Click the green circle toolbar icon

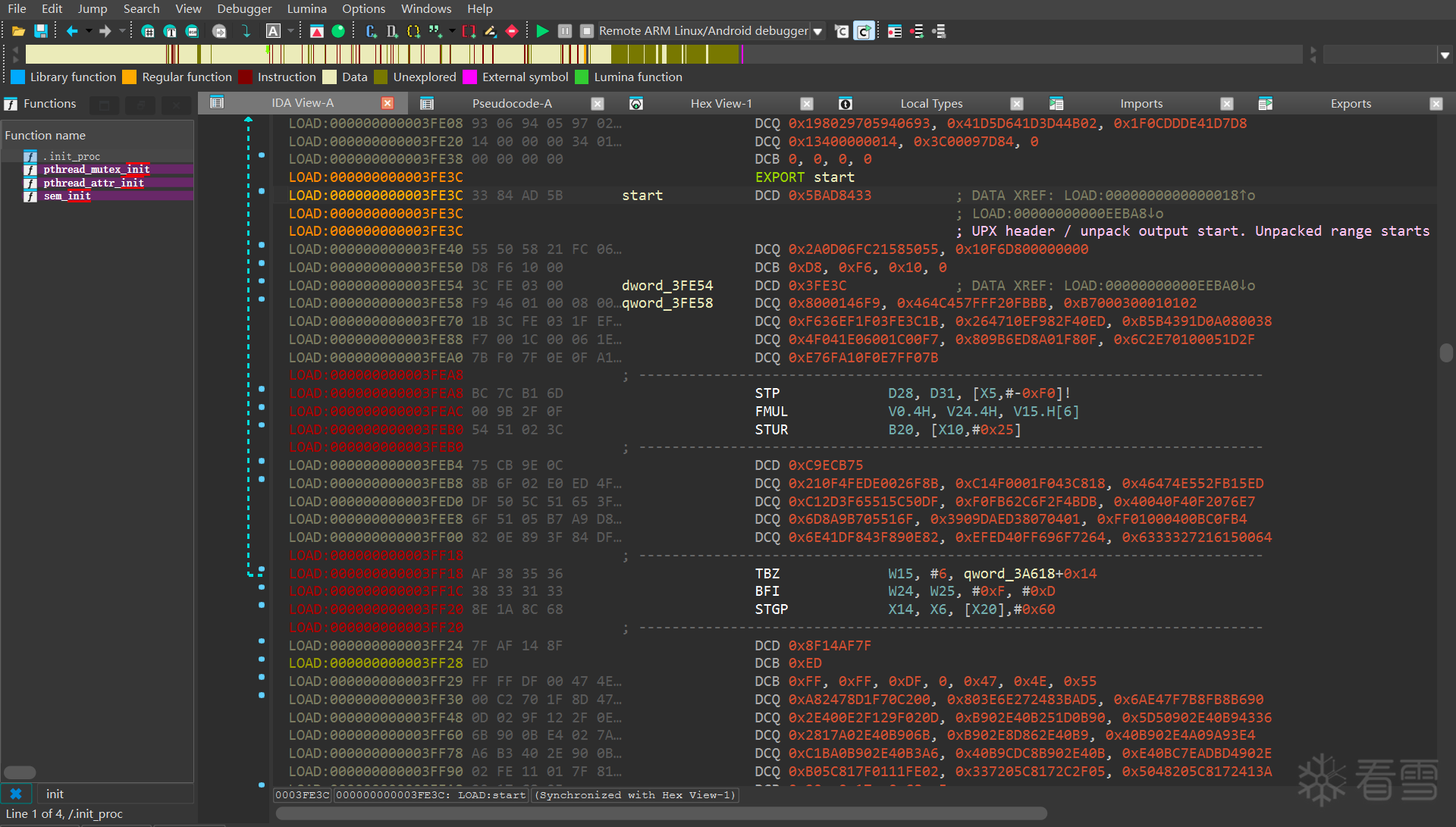[338, 31]
